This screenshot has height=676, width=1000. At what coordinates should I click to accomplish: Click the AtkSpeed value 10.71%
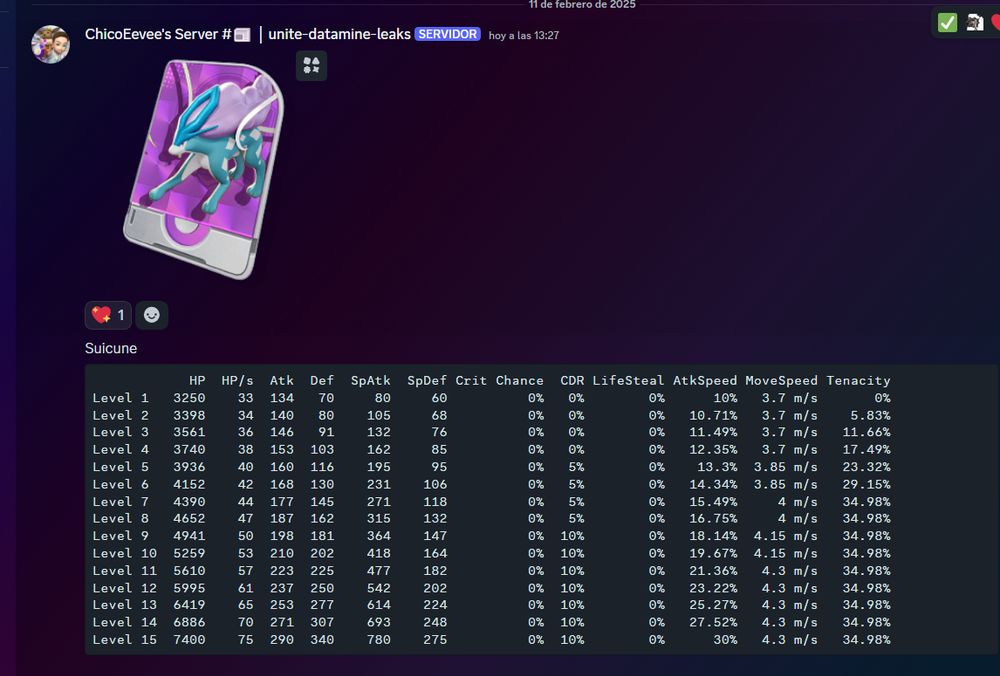(713, 415)
